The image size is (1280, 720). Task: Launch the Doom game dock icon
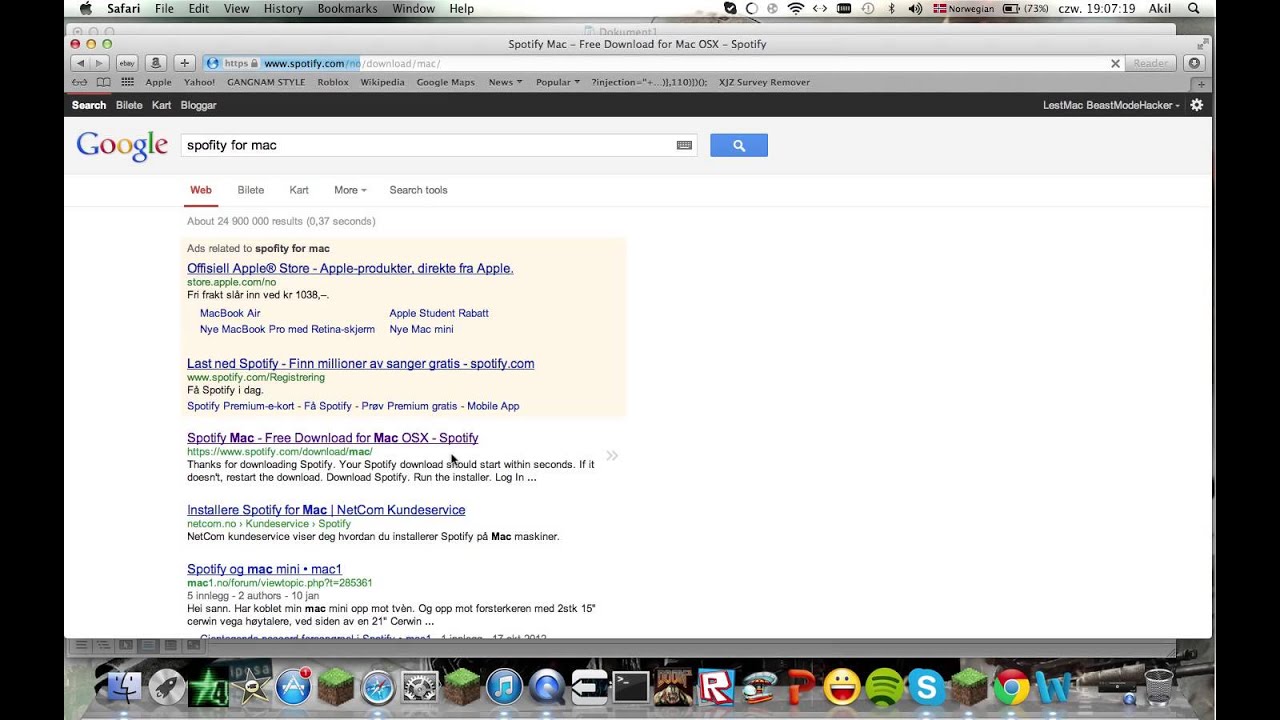pos(674,687)
